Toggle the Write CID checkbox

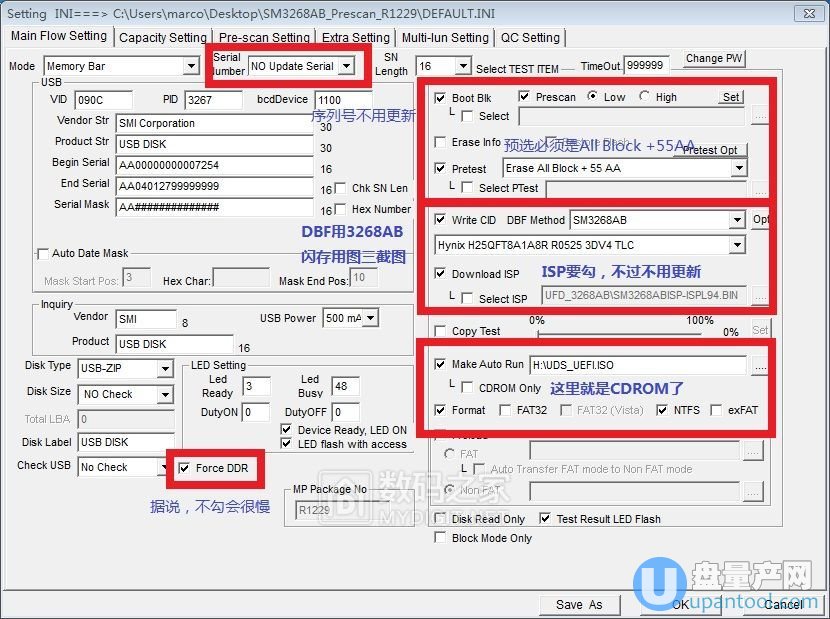coord(441,219)
